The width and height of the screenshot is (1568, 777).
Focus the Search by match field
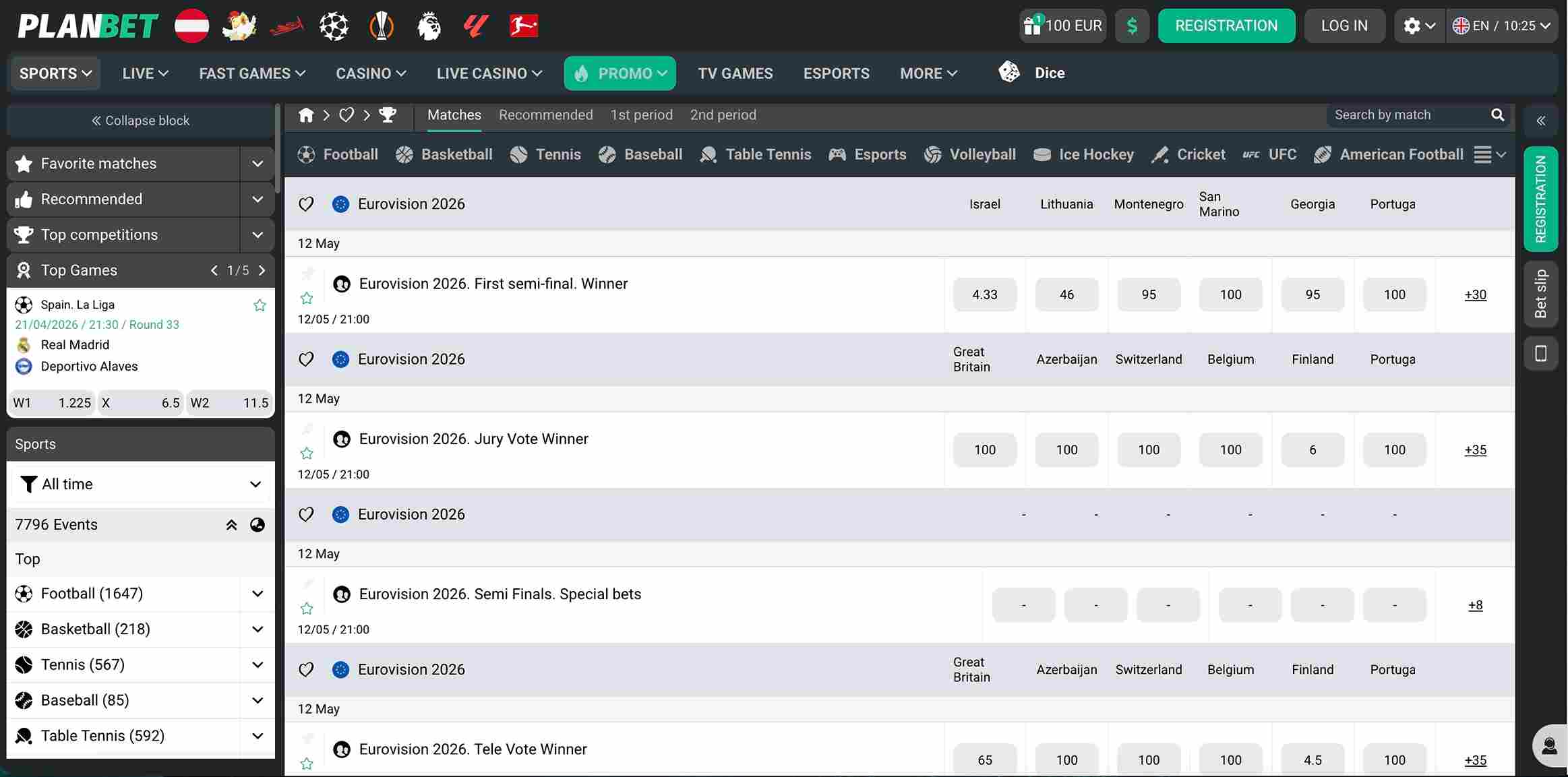pyautogui.click(x=1410, y=115)
